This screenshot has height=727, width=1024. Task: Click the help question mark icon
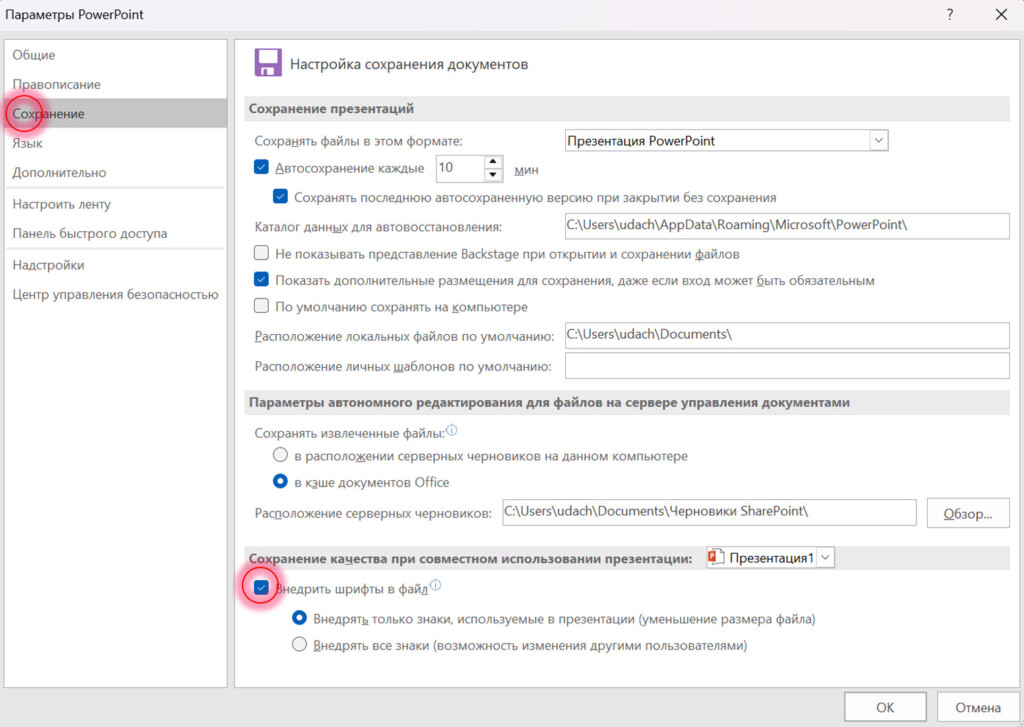[948, 15]
